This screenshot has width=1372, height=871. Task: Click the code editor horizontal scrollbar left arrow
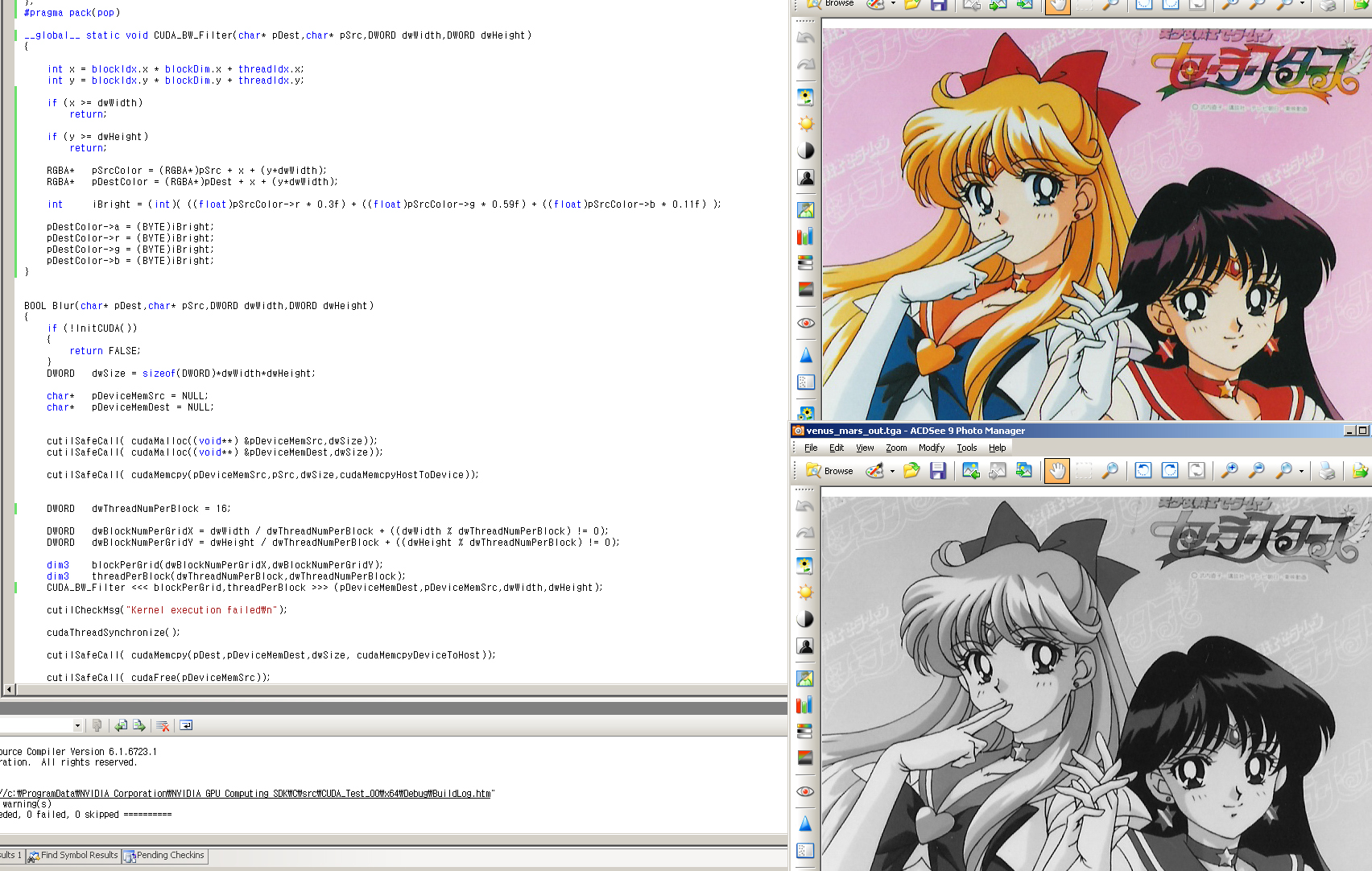[x=9, y=689]
